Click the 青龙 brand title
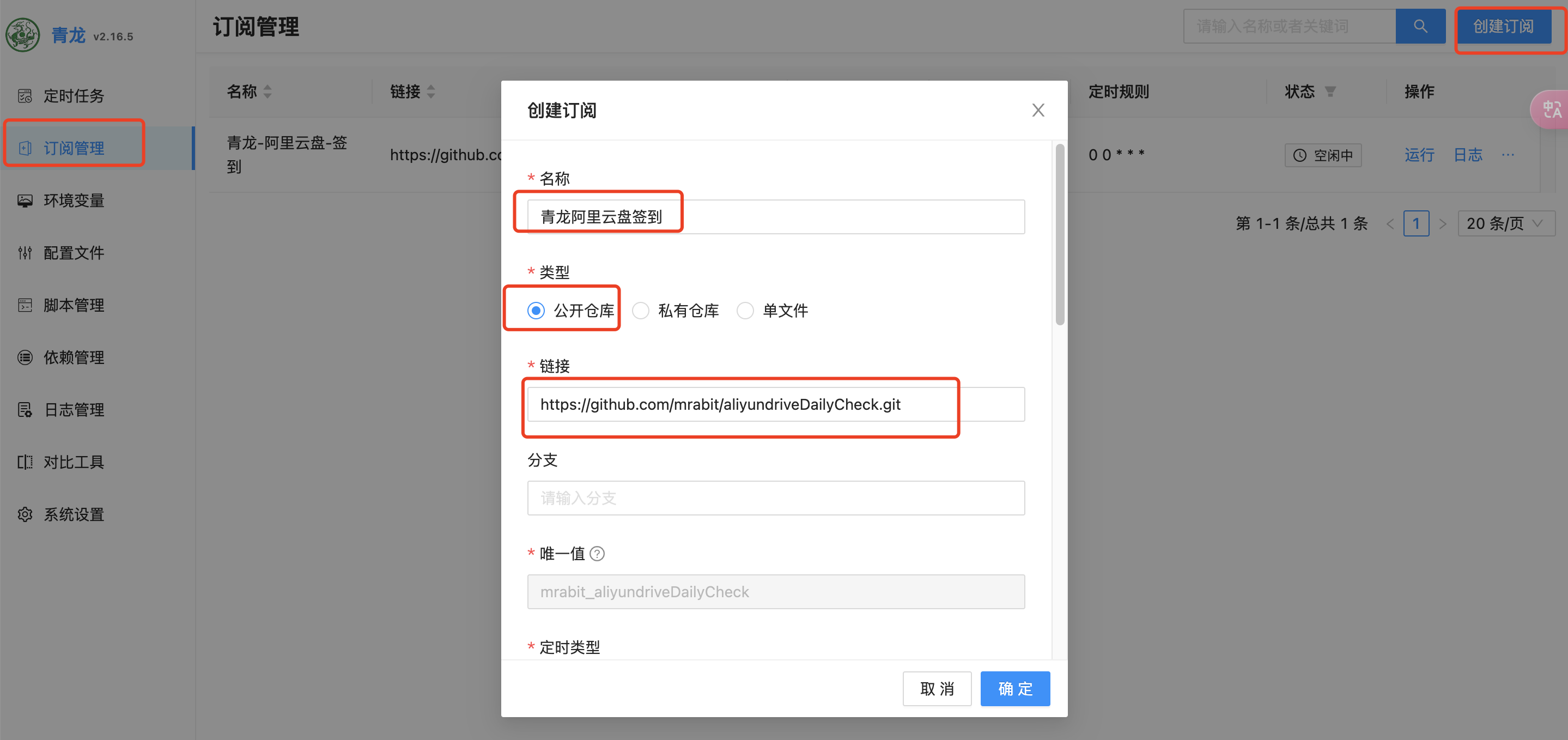Viewport: 1568px width, 740px height. coord(68,35)
